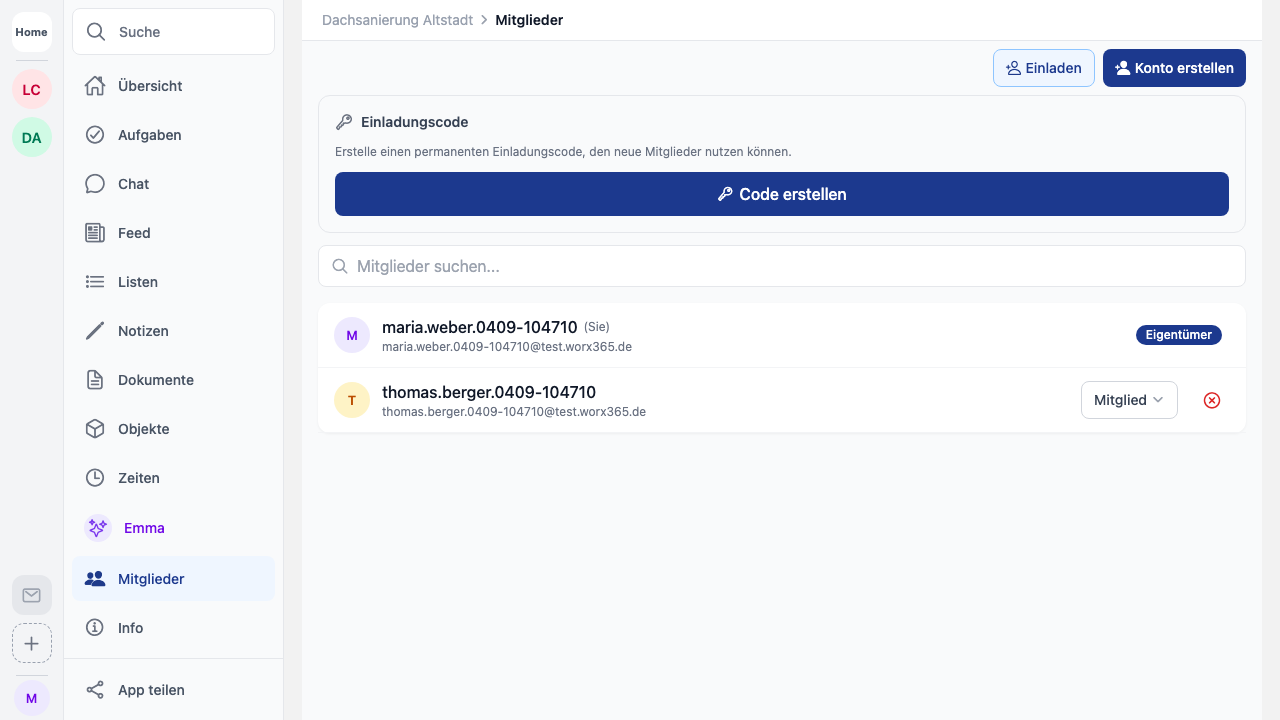This screenshot has width=1280, height=720.
Task: Switch to the DA workspace avatar
Action: (x=31, y=137)
